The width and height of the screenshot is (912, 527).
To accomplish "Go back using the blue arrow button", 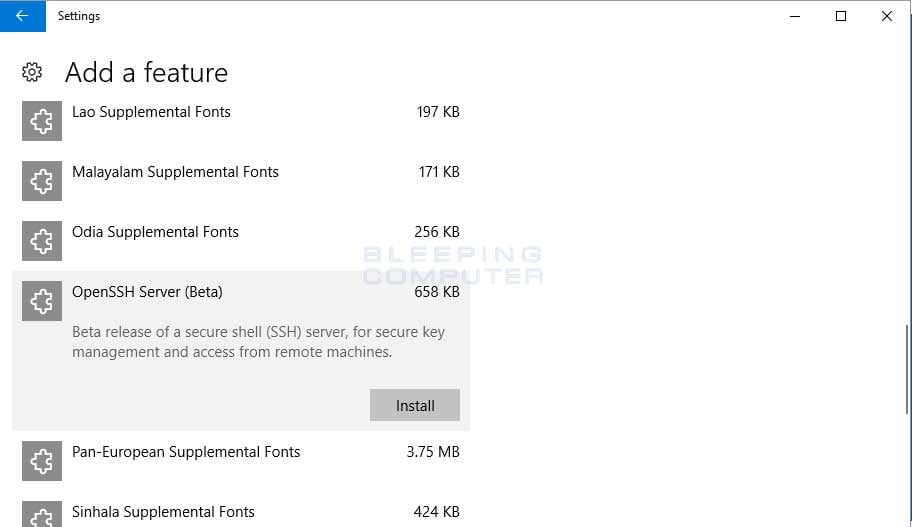I will [x=23, y=16].
